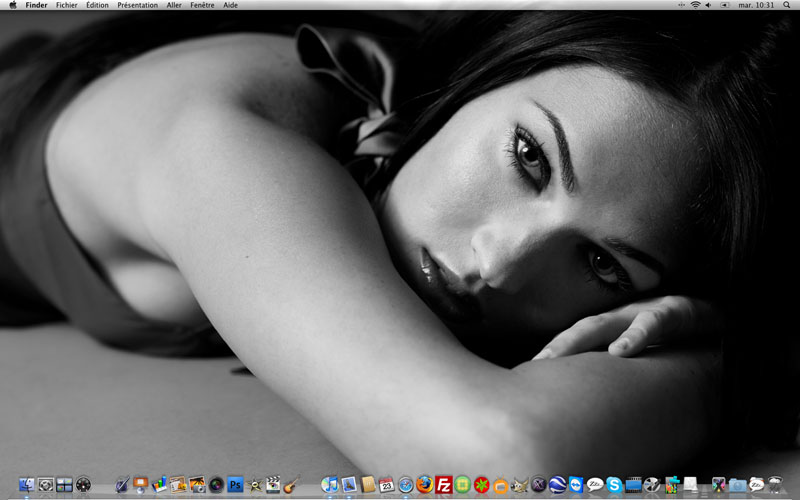Image resolution: width=800 pixels, height=500 pixels.
Task: Open GarageBand guitar icon in dock
Action: click(x=291, y=485)
